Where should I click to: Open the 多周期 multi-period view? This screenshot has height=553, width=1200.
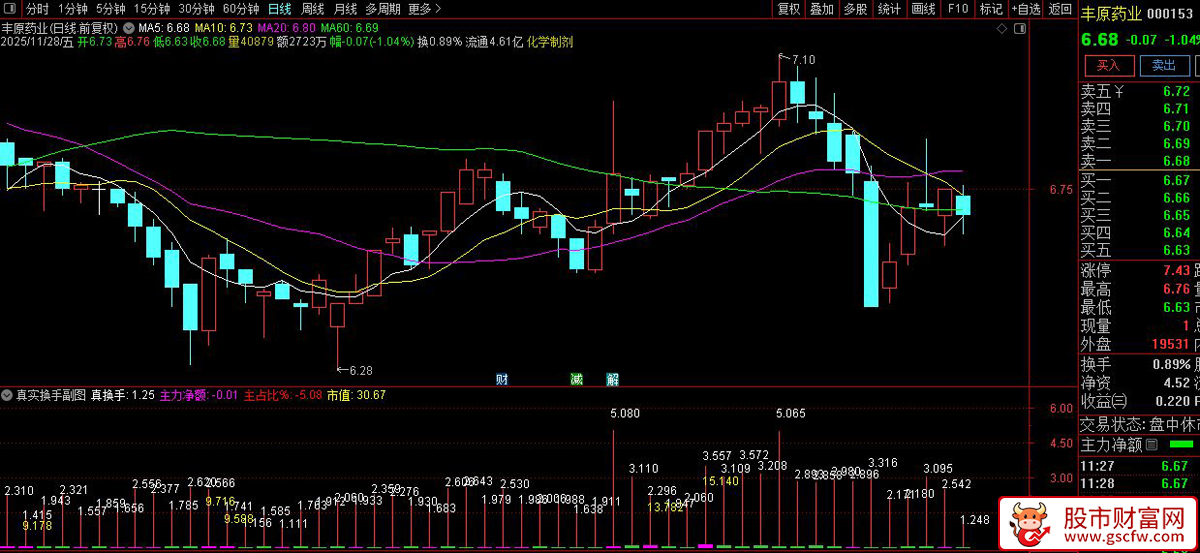[384, 9]
